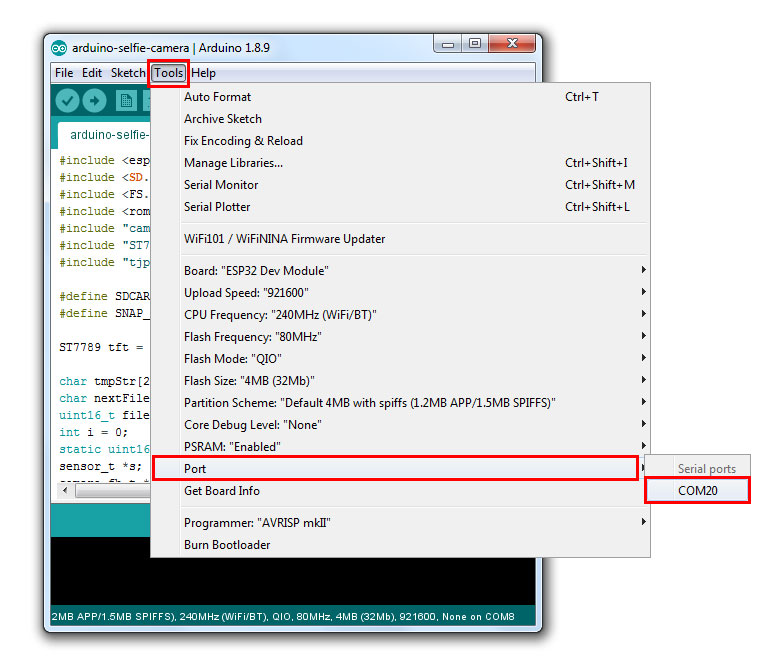The width and height of the screenshot is (780, 672).
Task: Expand Core Debug Level: "None" submenu
Action: [x=400, y=425]
